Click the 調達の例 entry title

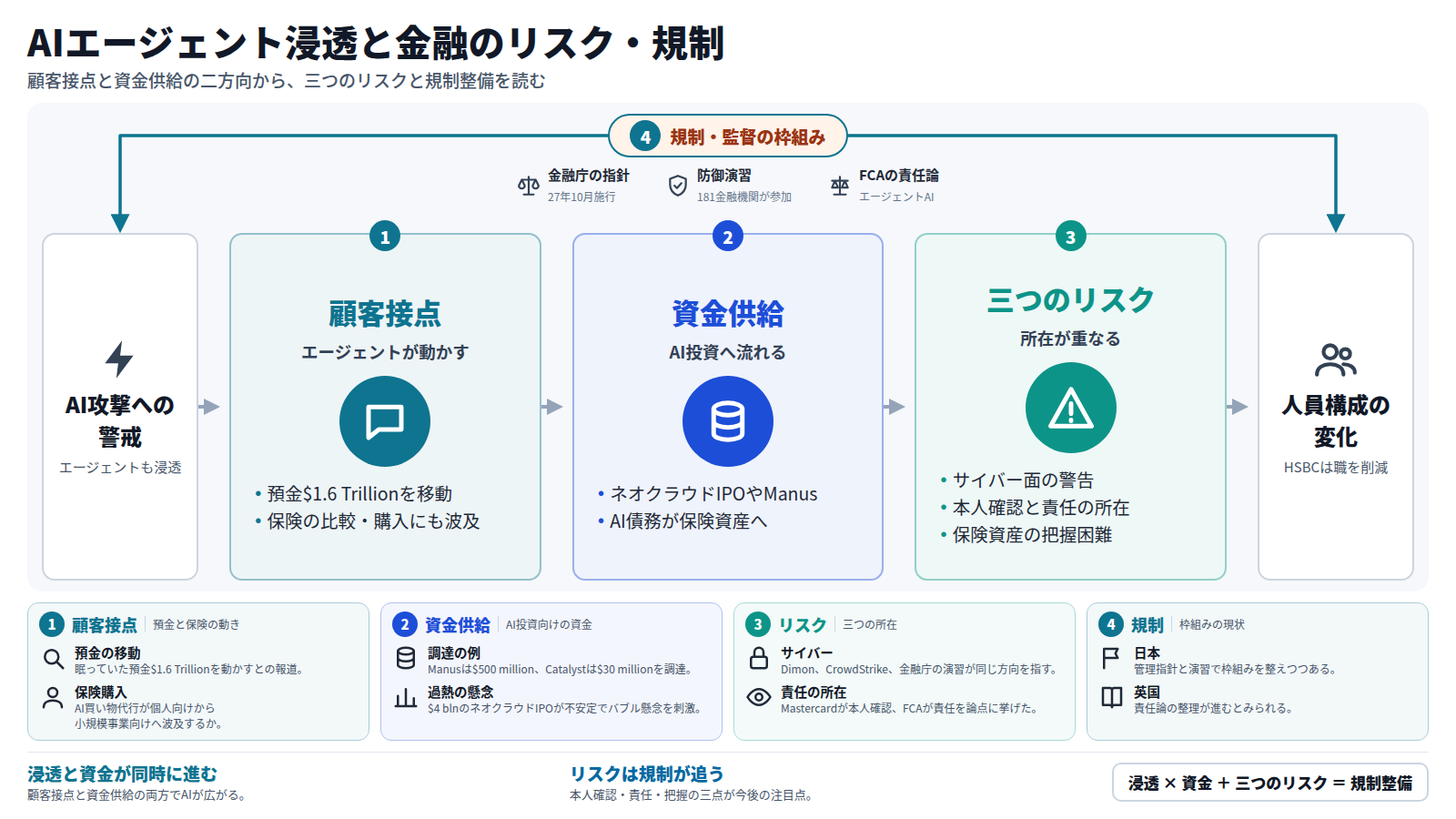[x=454, y=653]
